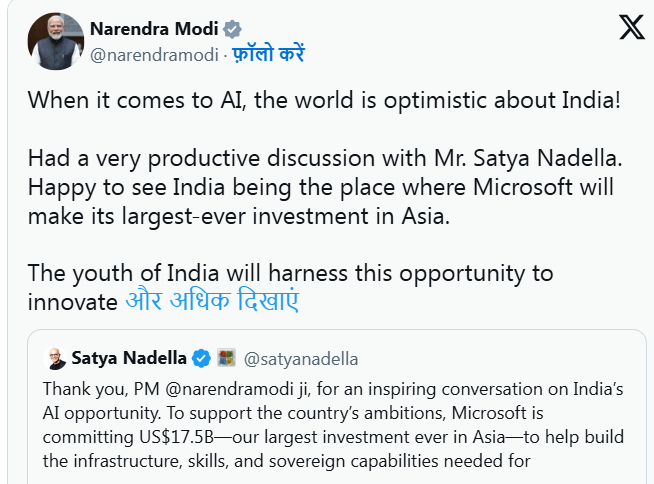Image resolution: width=654 pixels, height=484 pixels.
Task: Click the @satyanadella handle
Action: [301, 358]
